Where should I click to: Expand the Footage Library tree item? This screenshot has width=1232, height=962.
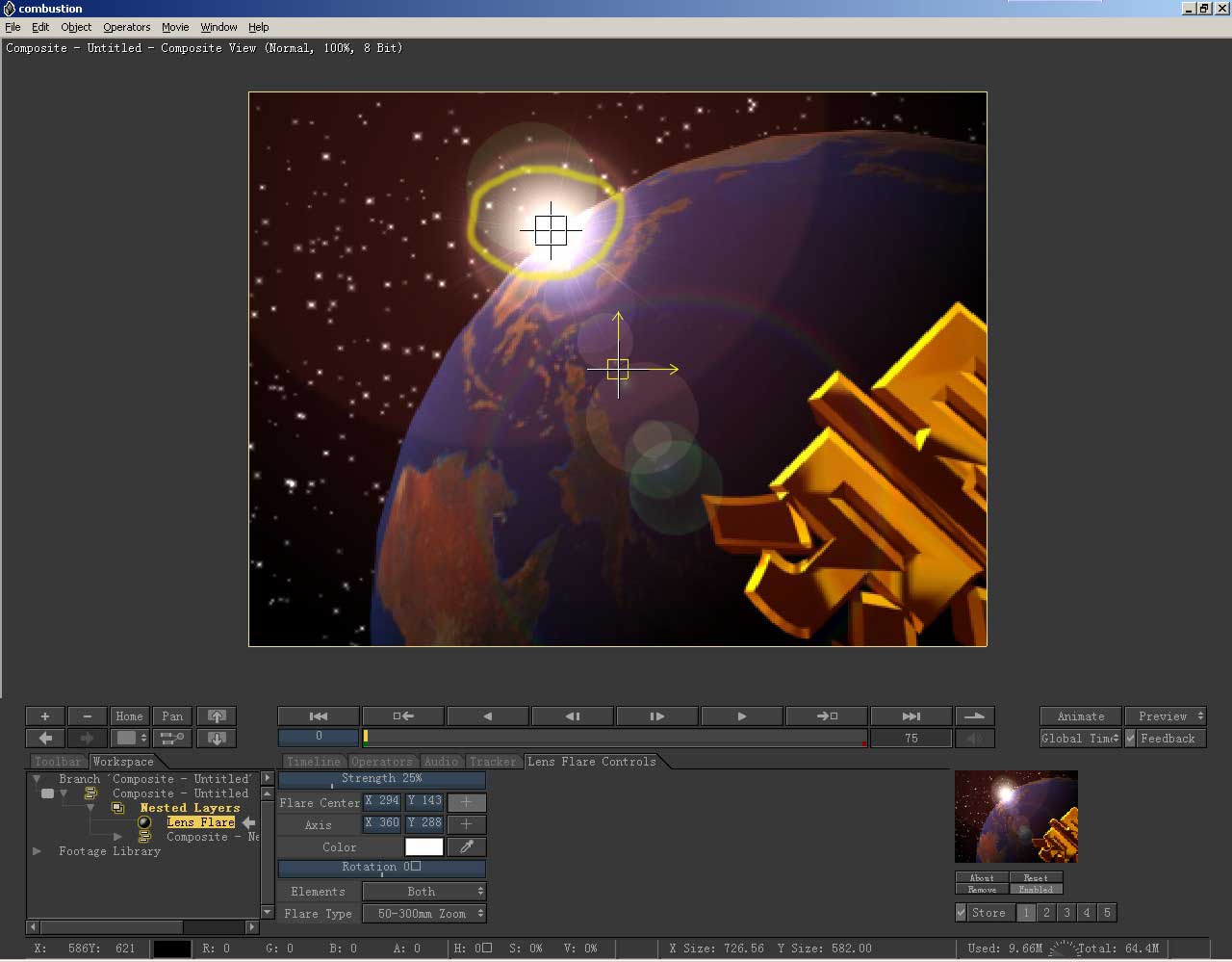point(38,851)
